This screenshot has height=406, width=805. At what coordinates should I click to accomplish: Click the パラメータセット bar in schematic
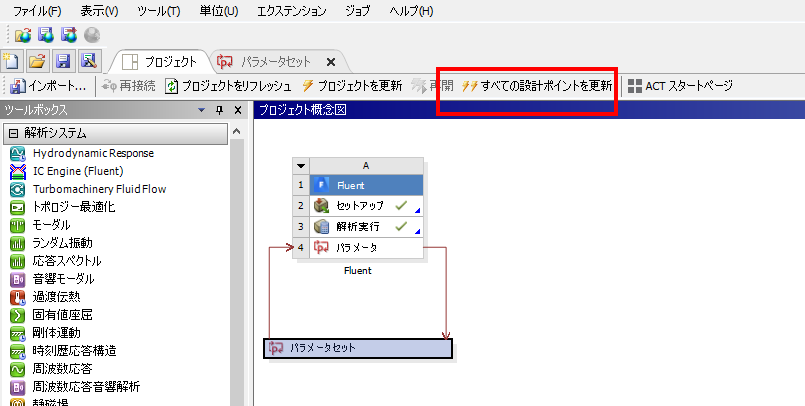(x=358, y=349)
